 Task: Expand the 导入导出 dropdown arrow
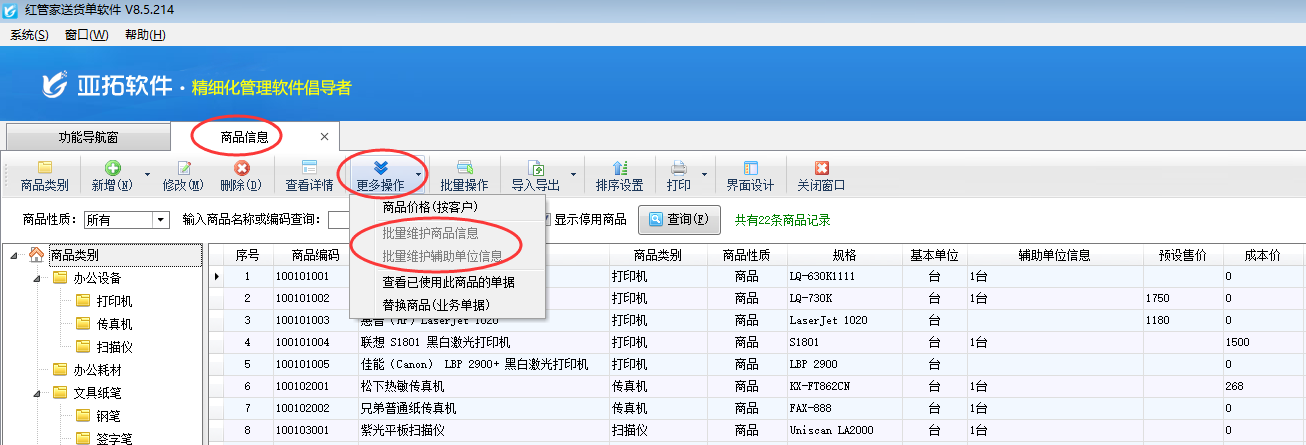[573, 175]
